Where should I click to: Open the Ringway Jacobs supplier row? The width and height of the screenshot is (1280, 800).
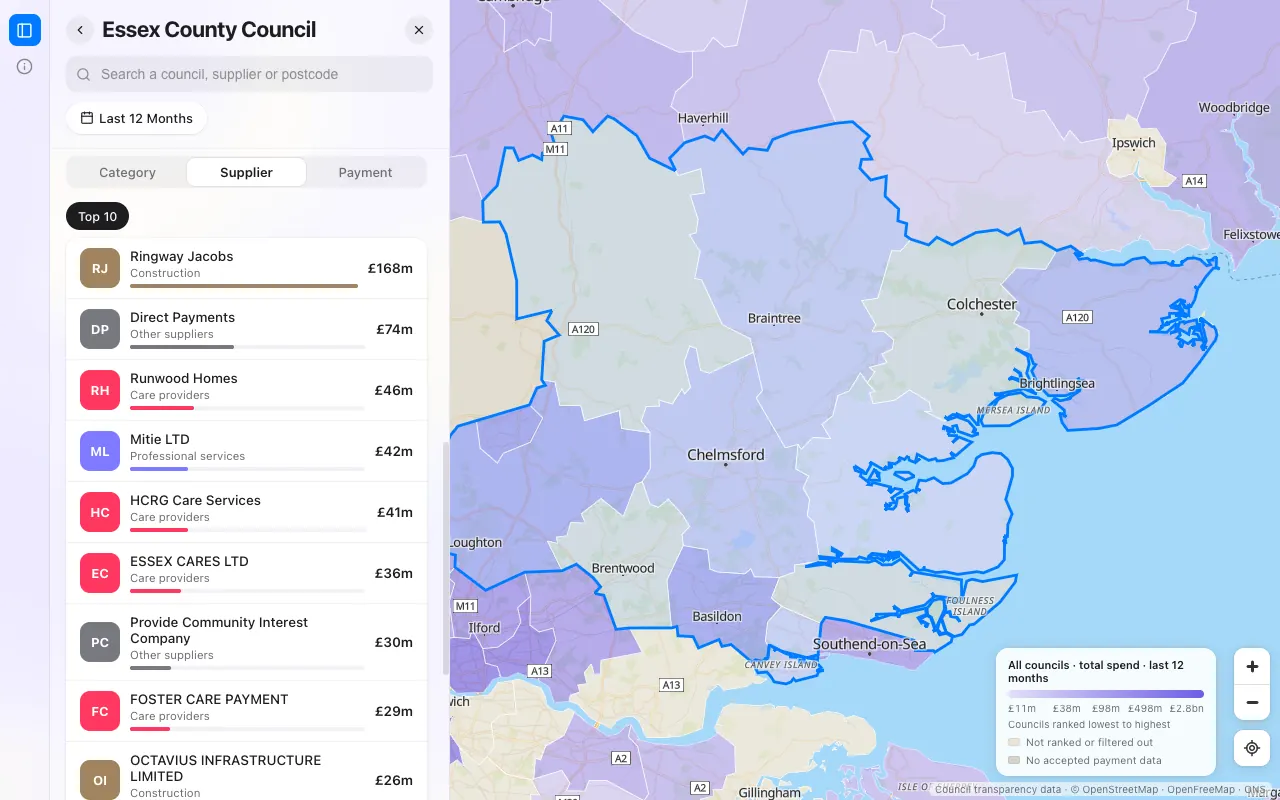click(x=246, y=268)
